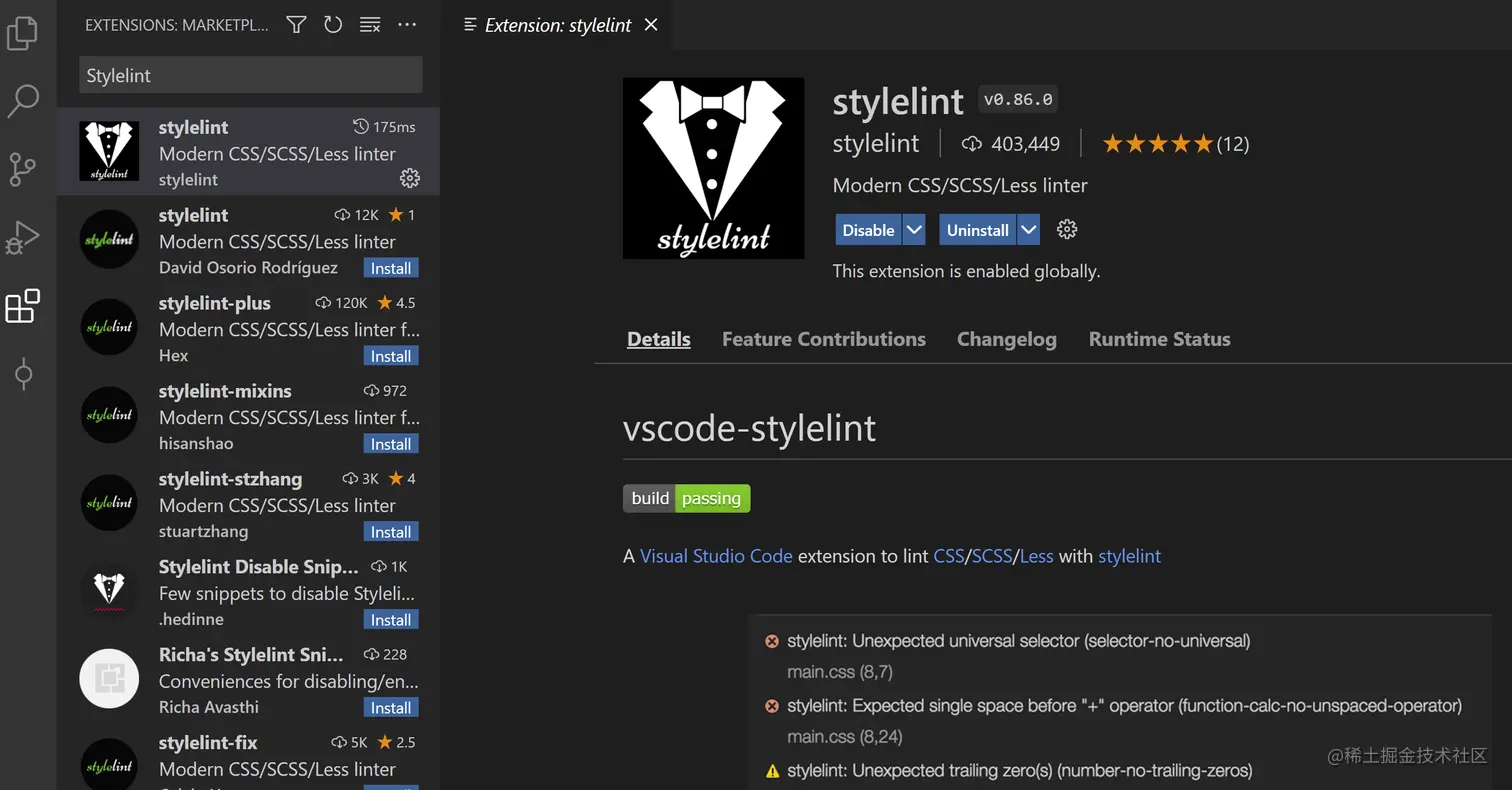
Task: Click the vscode-stylelint heading
Action: click(749, 428)
